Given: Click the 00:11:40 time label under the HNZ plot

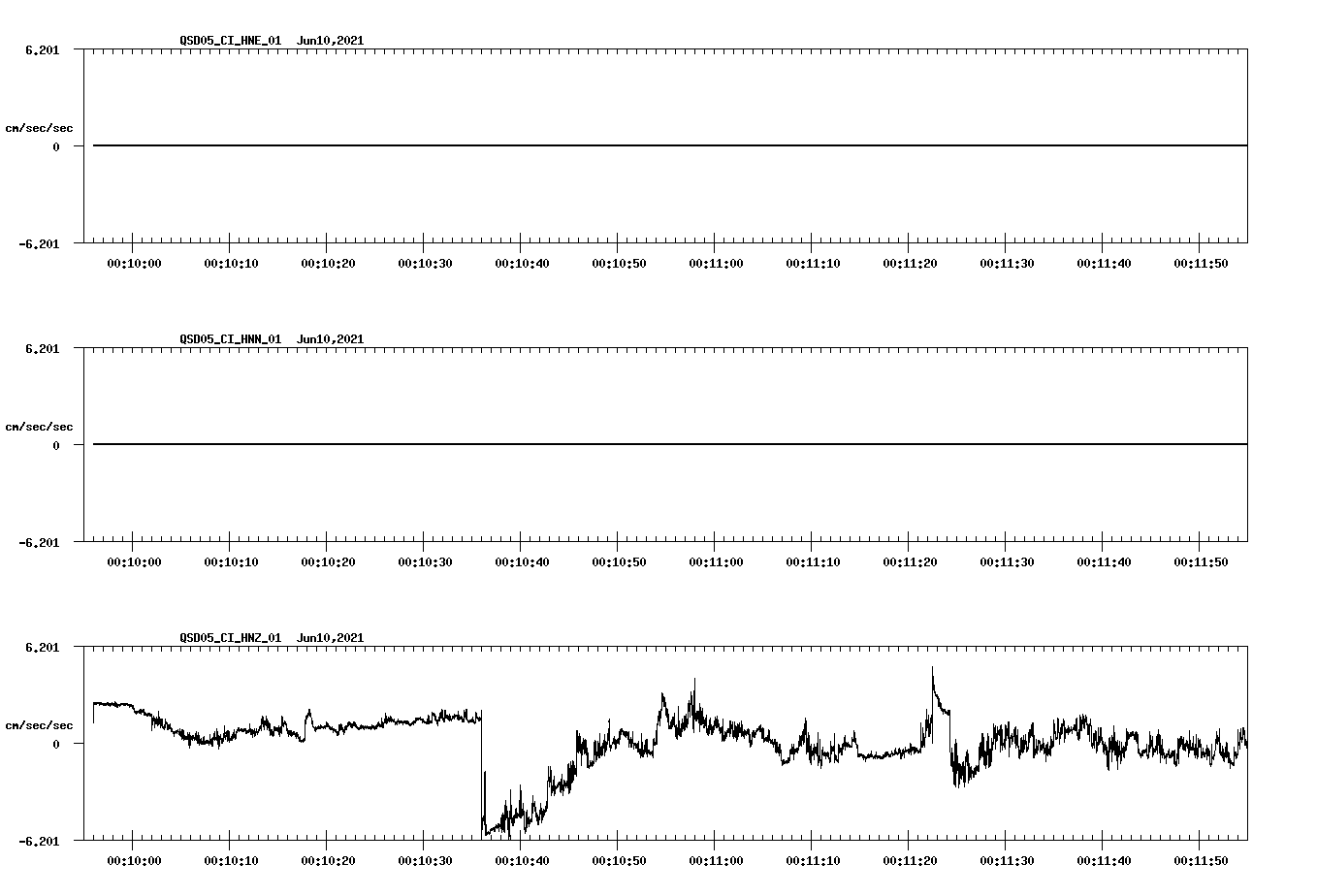Looking at the screenshot, I should click(1104, 860).
